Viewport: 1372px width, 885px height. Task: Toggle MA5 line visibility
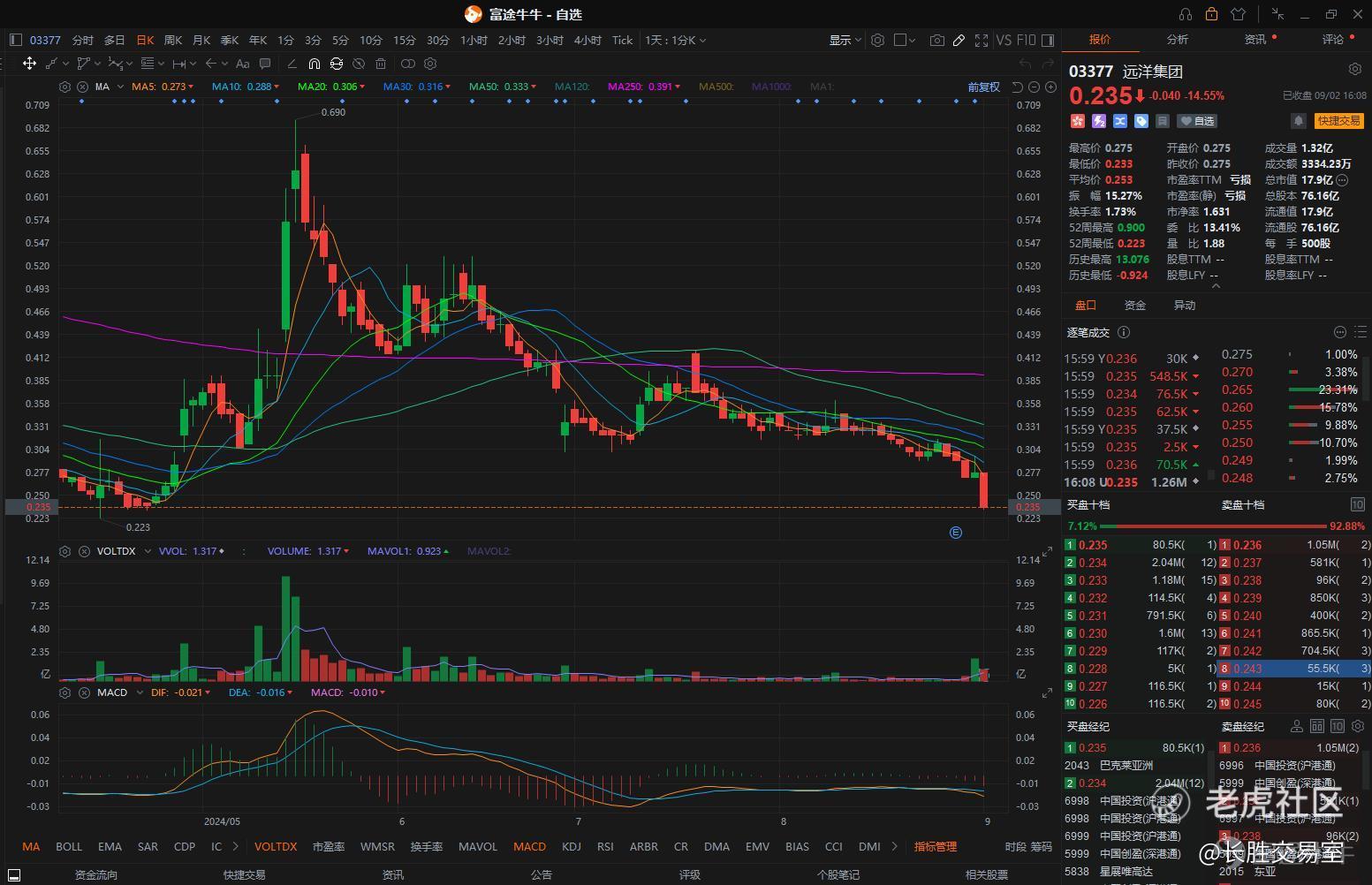point(163,87)
